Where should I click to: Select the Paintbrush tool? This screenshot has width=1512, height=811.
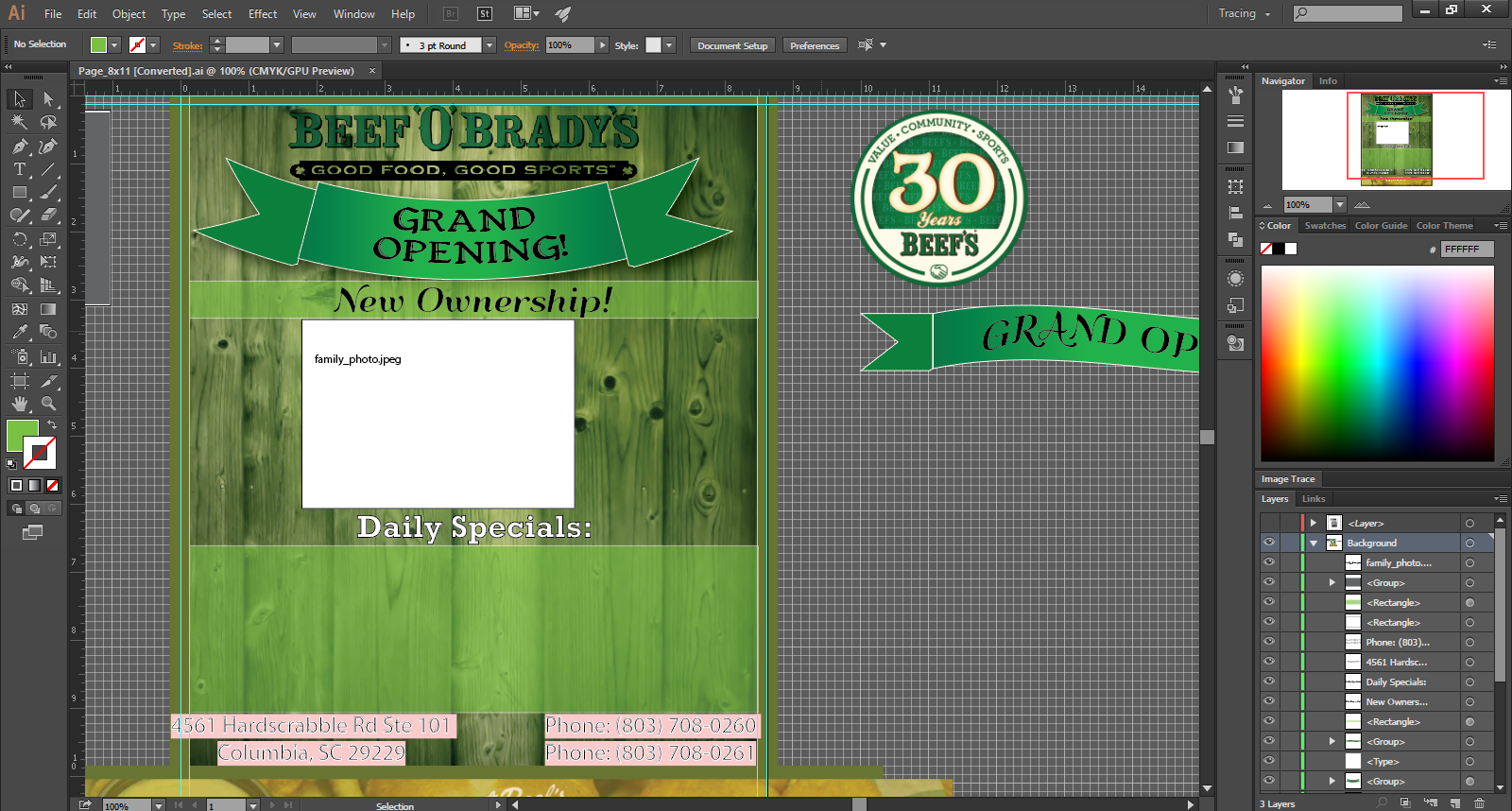coord(48,192)
